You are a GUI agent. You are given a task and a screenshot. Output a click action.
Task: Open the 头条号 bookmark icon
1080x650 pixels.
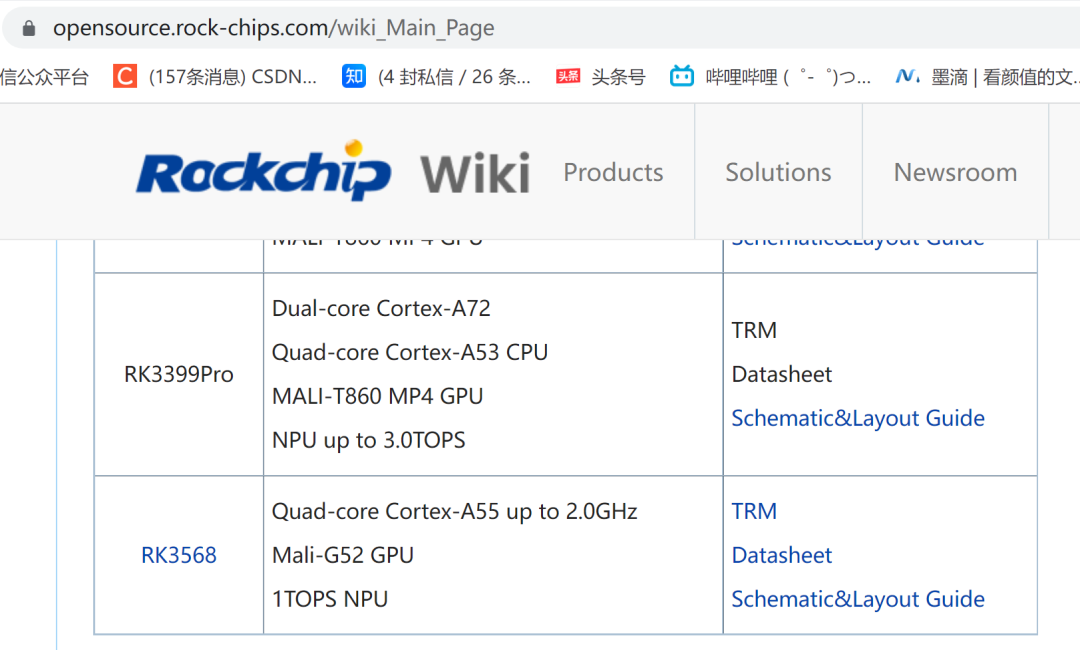(x=568, y=76)
